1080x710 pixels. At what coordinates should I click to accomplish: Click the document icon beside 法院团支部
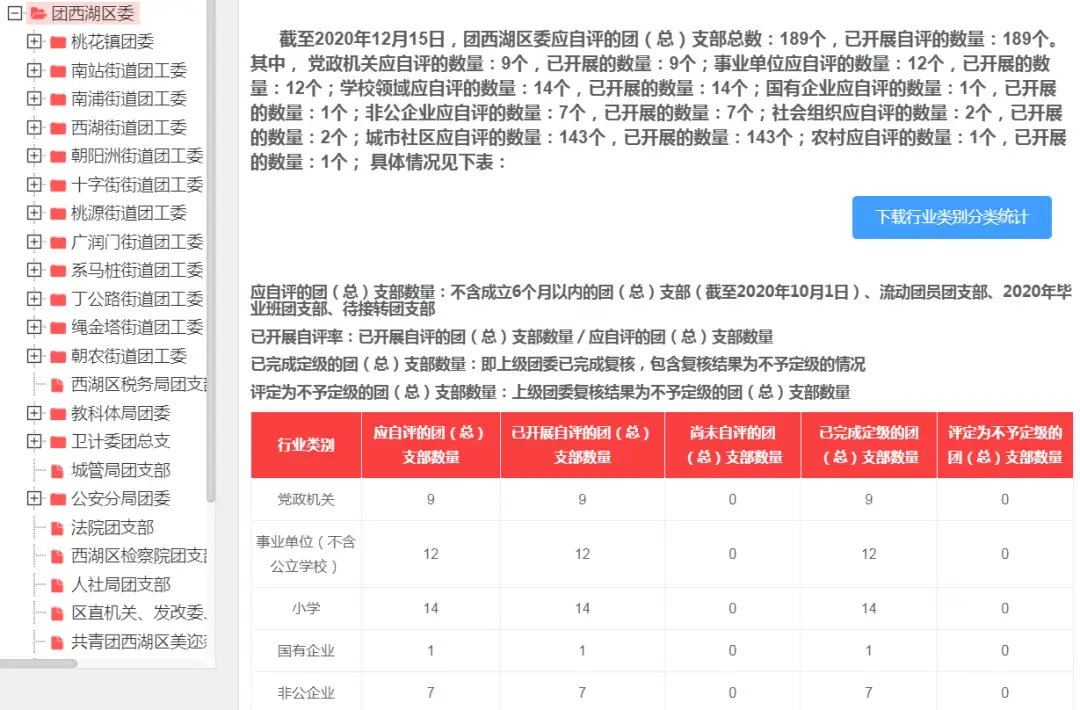(x=58, y=527)
